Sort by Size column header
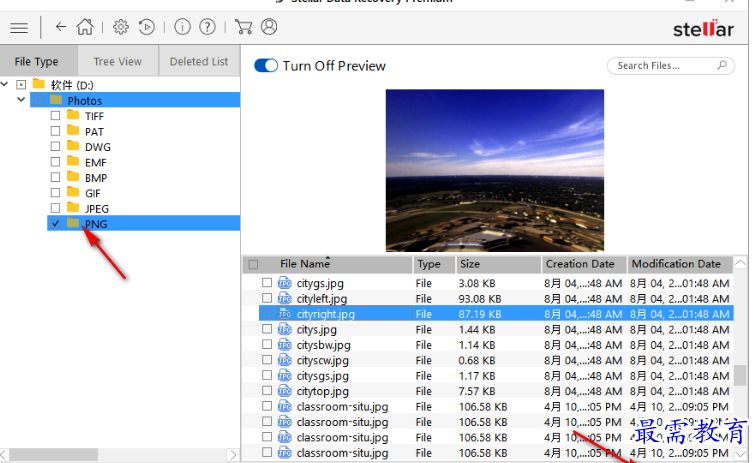Image resolution: width=756 pixels, height=463 pixels. [499, 264]
